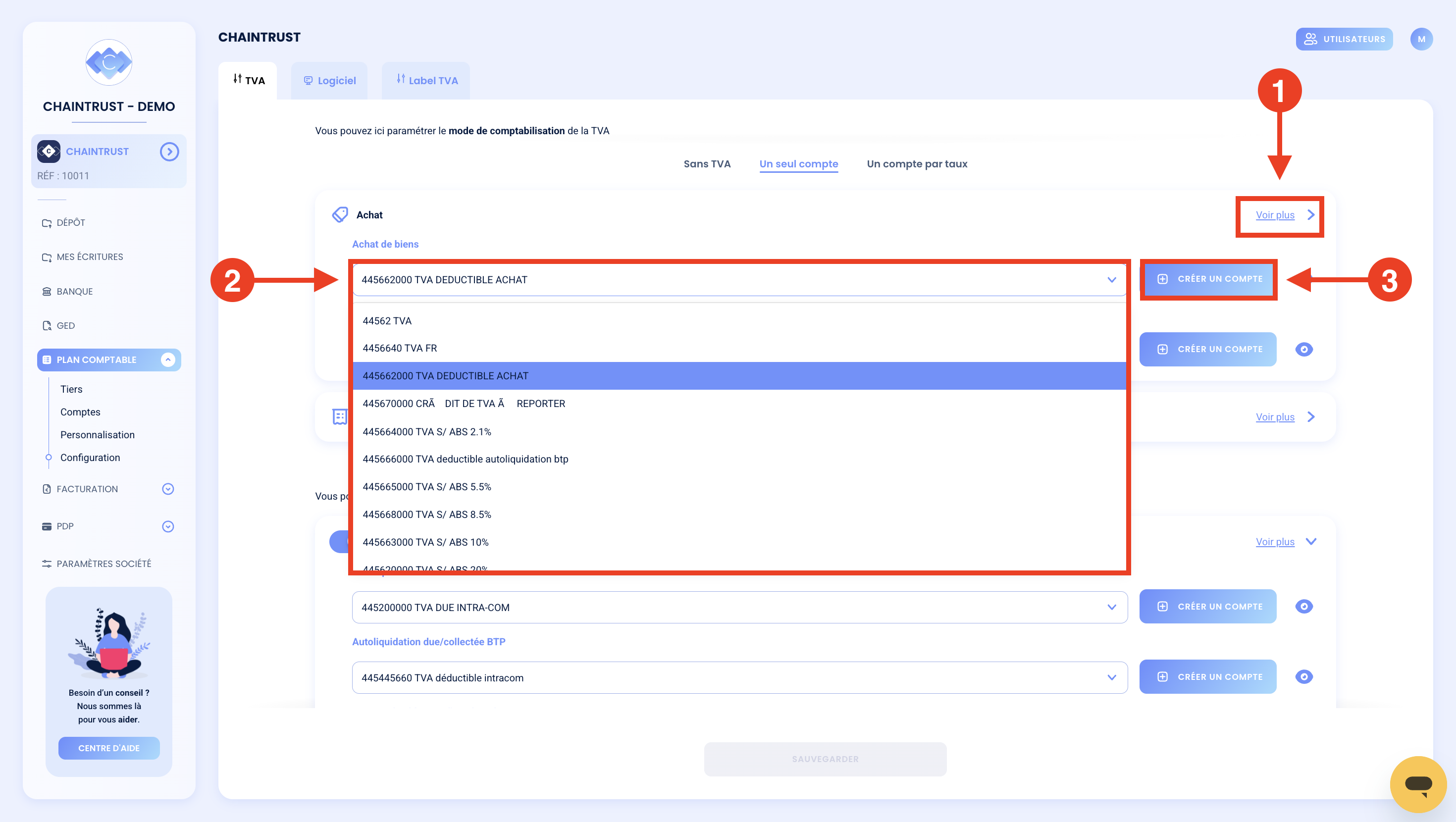Select 445666000 TVA deductible autoliquidation btp option
This screenshot has width=1456, height=822.
tap(739, 459)
